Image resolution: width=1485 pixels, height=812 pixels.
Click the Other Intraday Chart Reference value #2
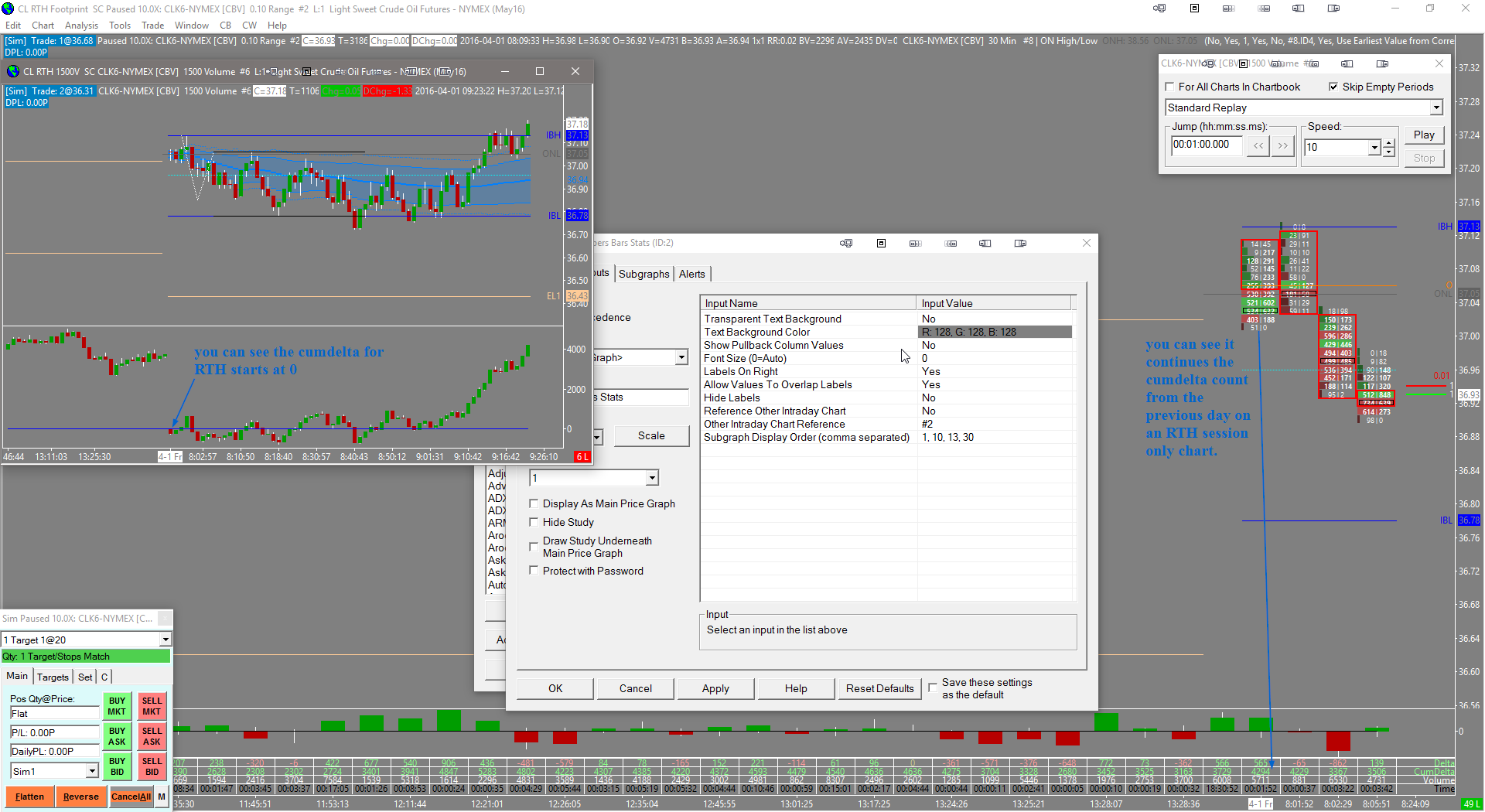click(x=927, y=424)
